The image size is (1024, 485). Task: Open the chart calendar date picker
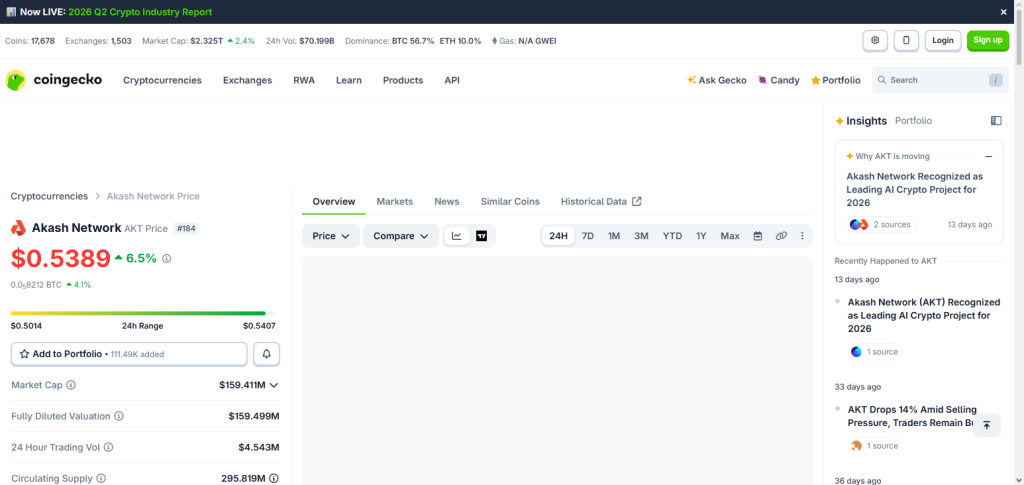click(x=758, y=236)
